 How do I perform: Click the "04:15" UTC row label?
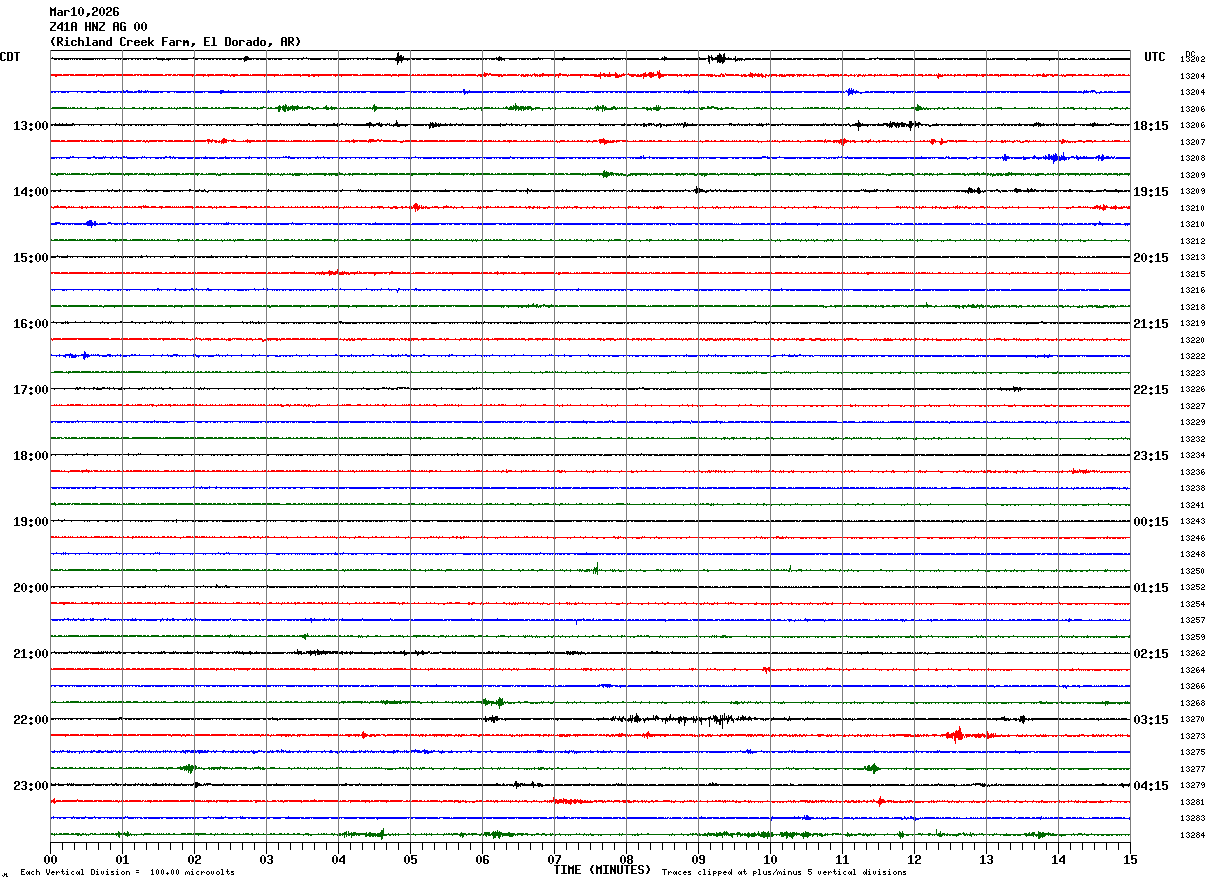[1151, 786]
